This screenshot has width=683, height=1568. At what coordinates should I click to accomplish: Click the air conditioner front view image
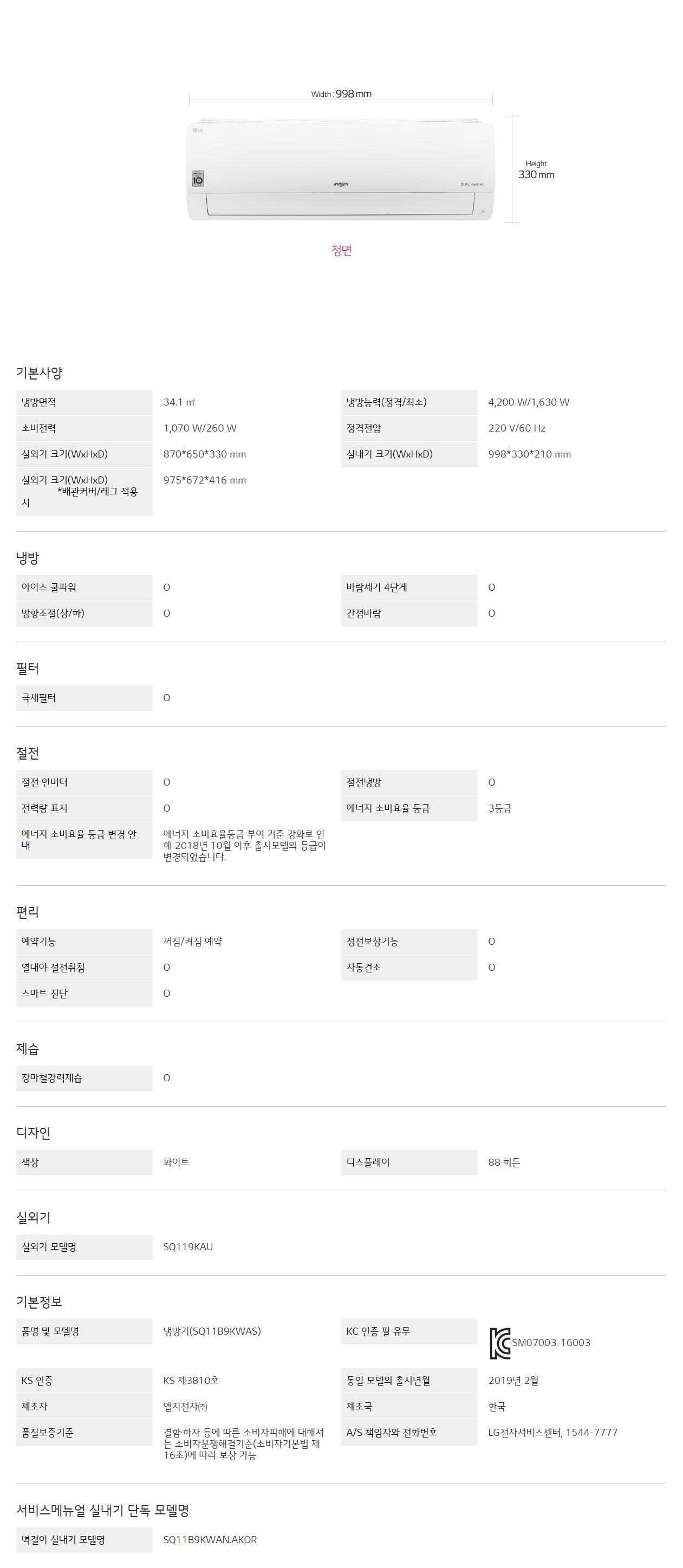(x=341, y=169)
